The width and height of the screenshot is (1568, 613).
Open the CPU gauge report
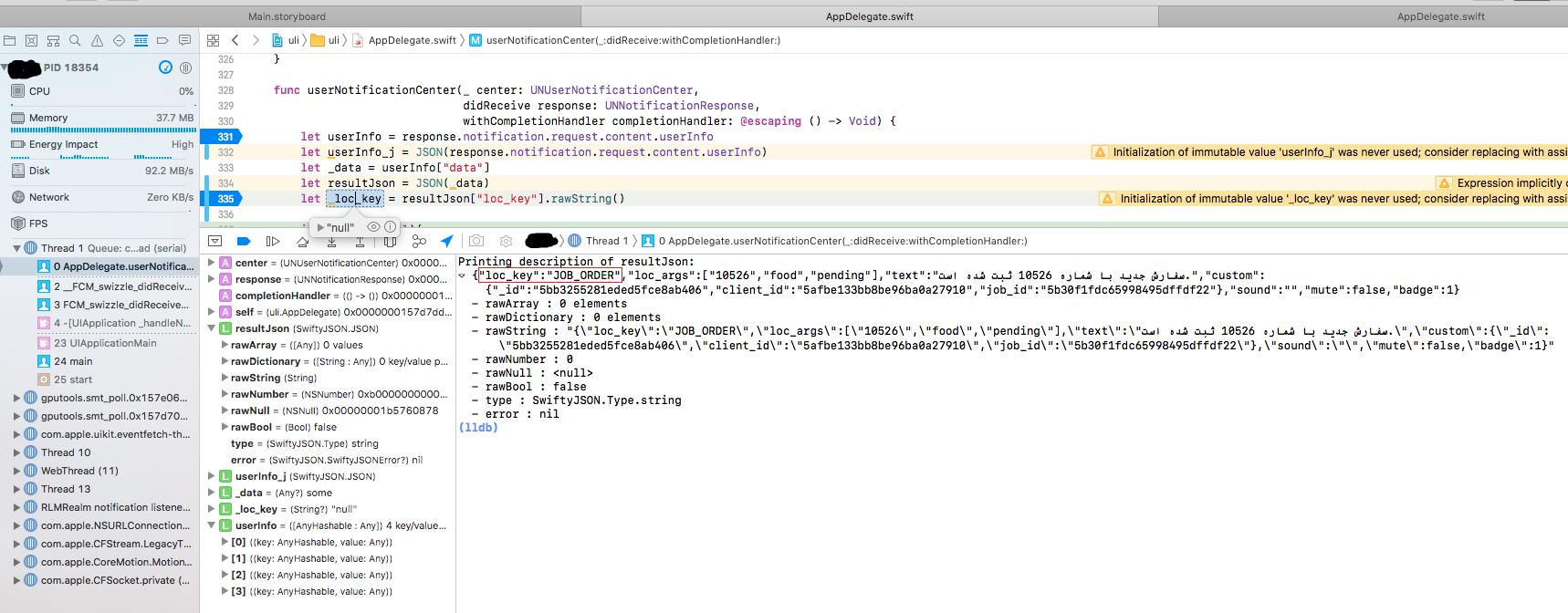(x=99, y=91)
